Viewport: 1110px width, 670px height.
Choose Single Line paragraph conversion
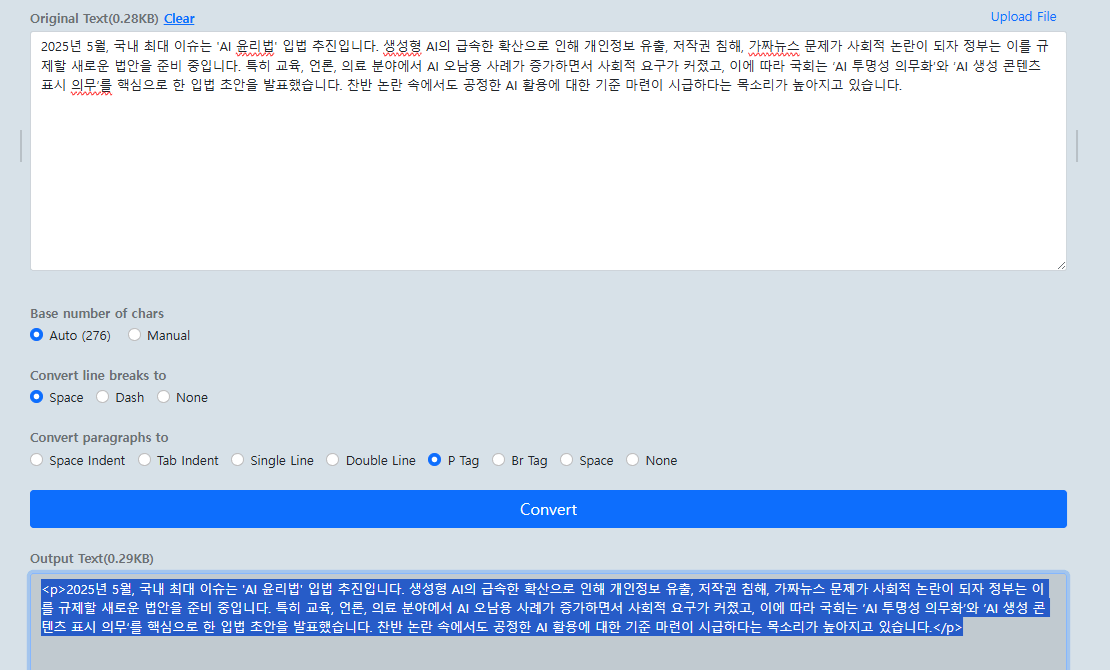click(237, 460)
